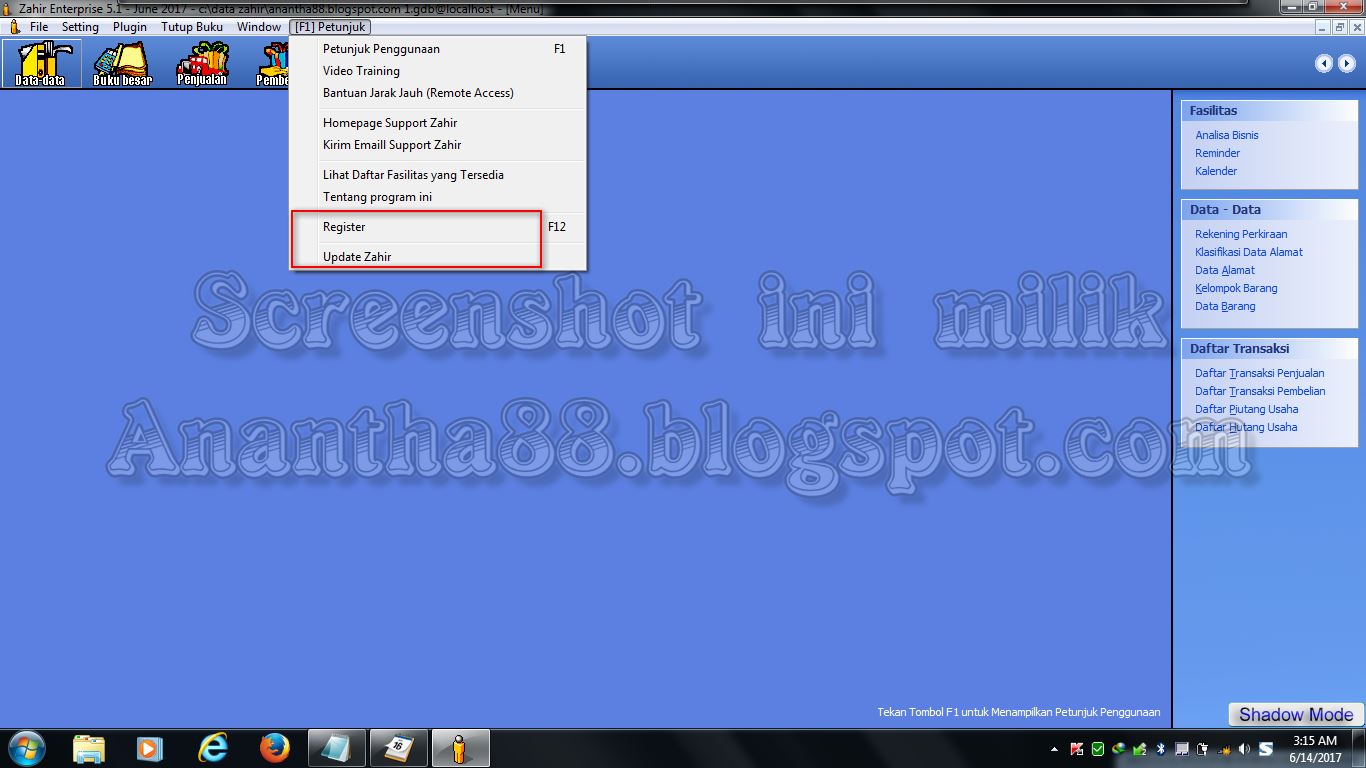Choose Register from the Petunjuk menu
The image size is (1366, 768).
pos(437,227)
